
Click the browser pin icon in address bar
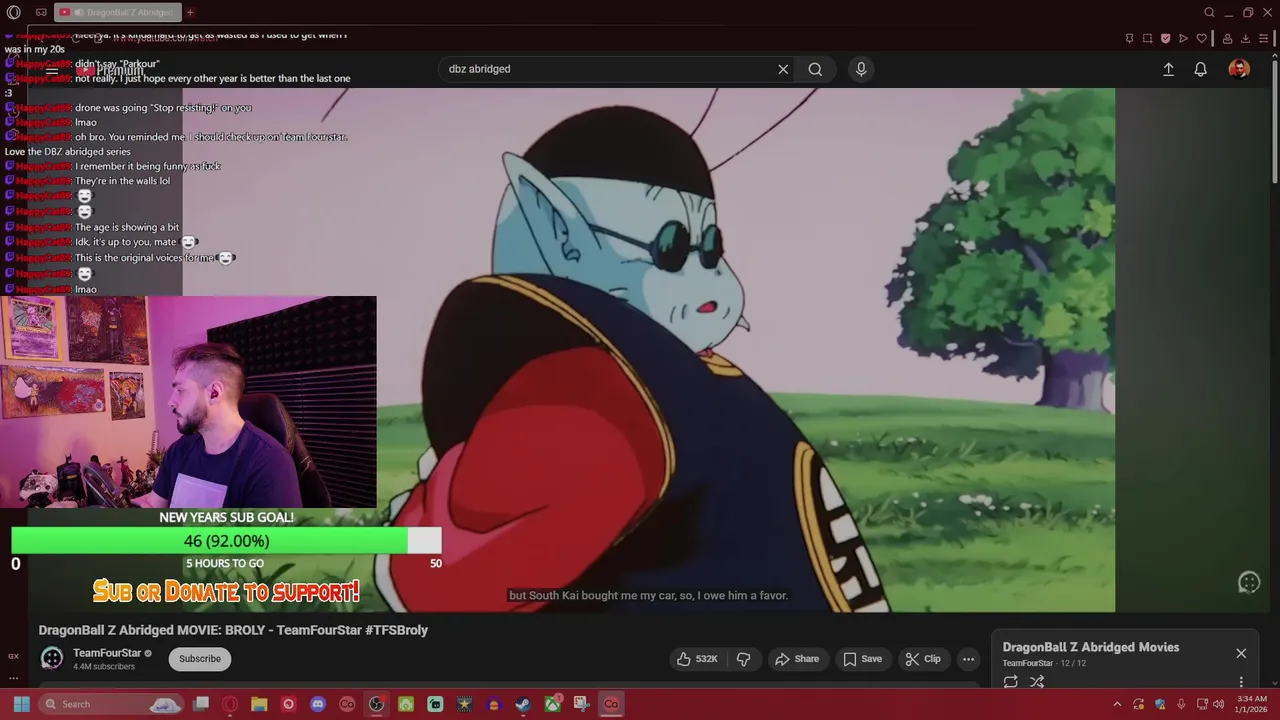point(1129,39)
